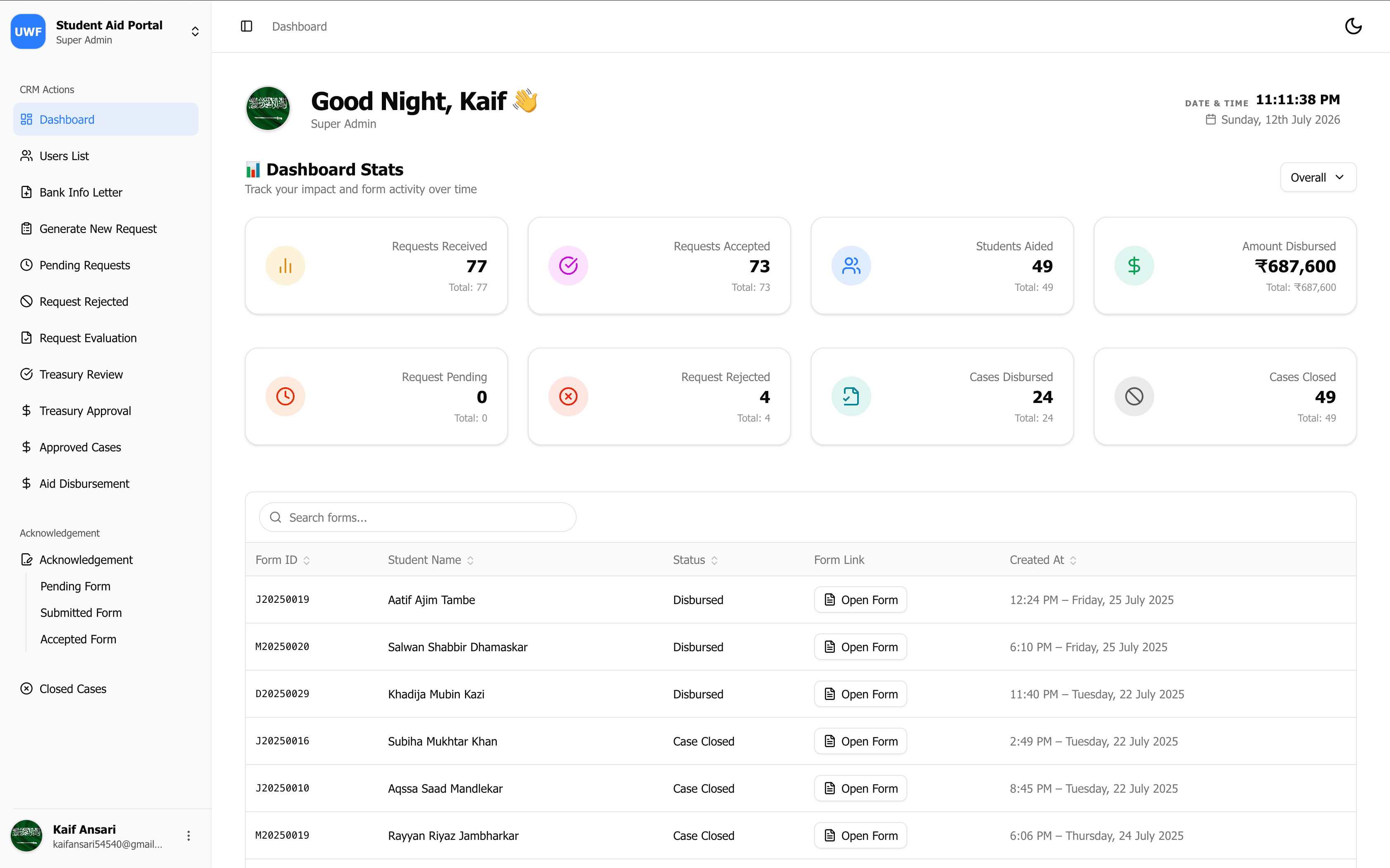1390x868 pixels.
Task: Click the Students Aided people icon
Action: tap(851, 266)
